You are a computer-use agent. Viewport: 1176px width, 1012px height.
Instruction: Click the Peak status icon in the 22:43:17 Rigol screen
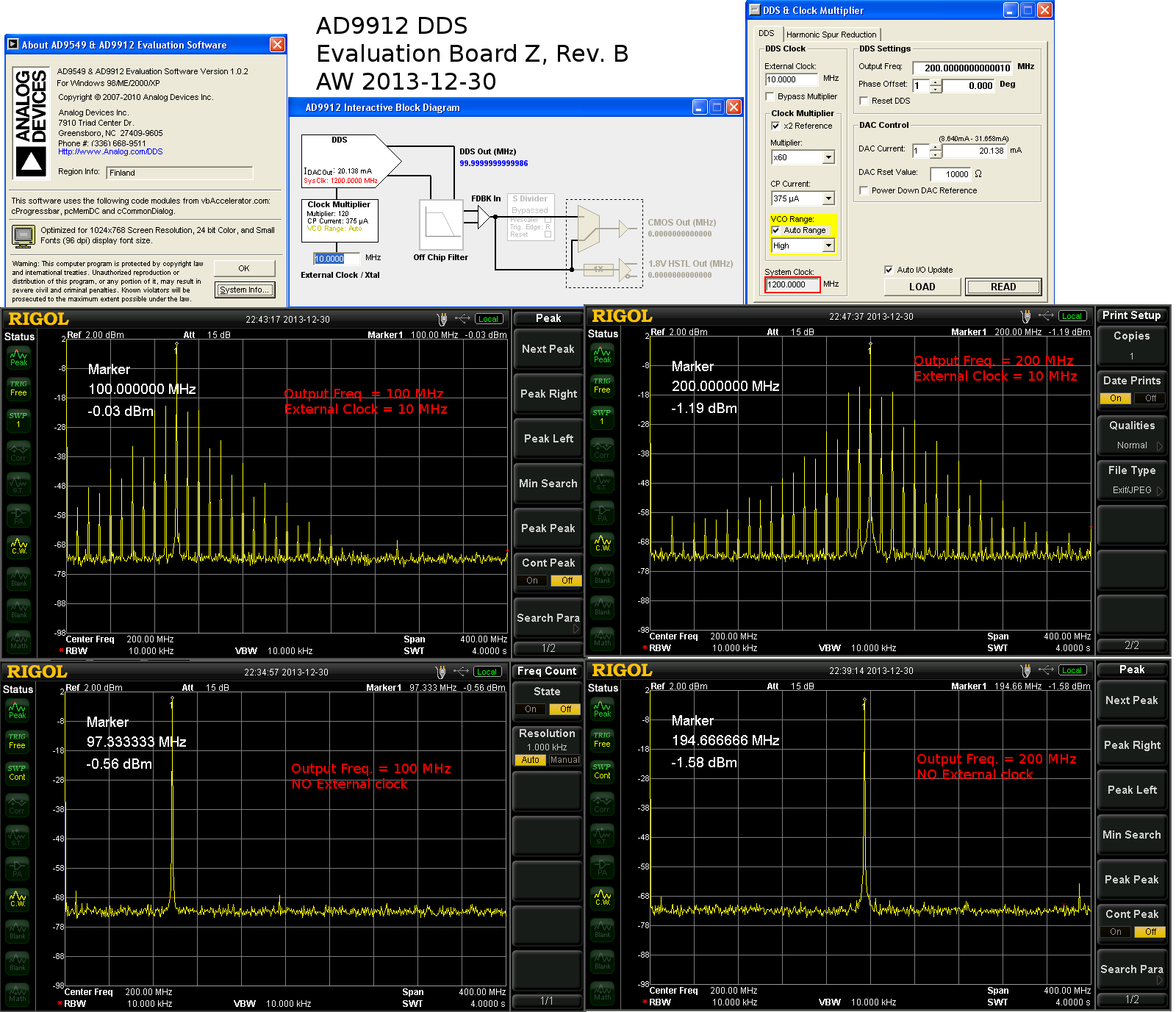18,358
